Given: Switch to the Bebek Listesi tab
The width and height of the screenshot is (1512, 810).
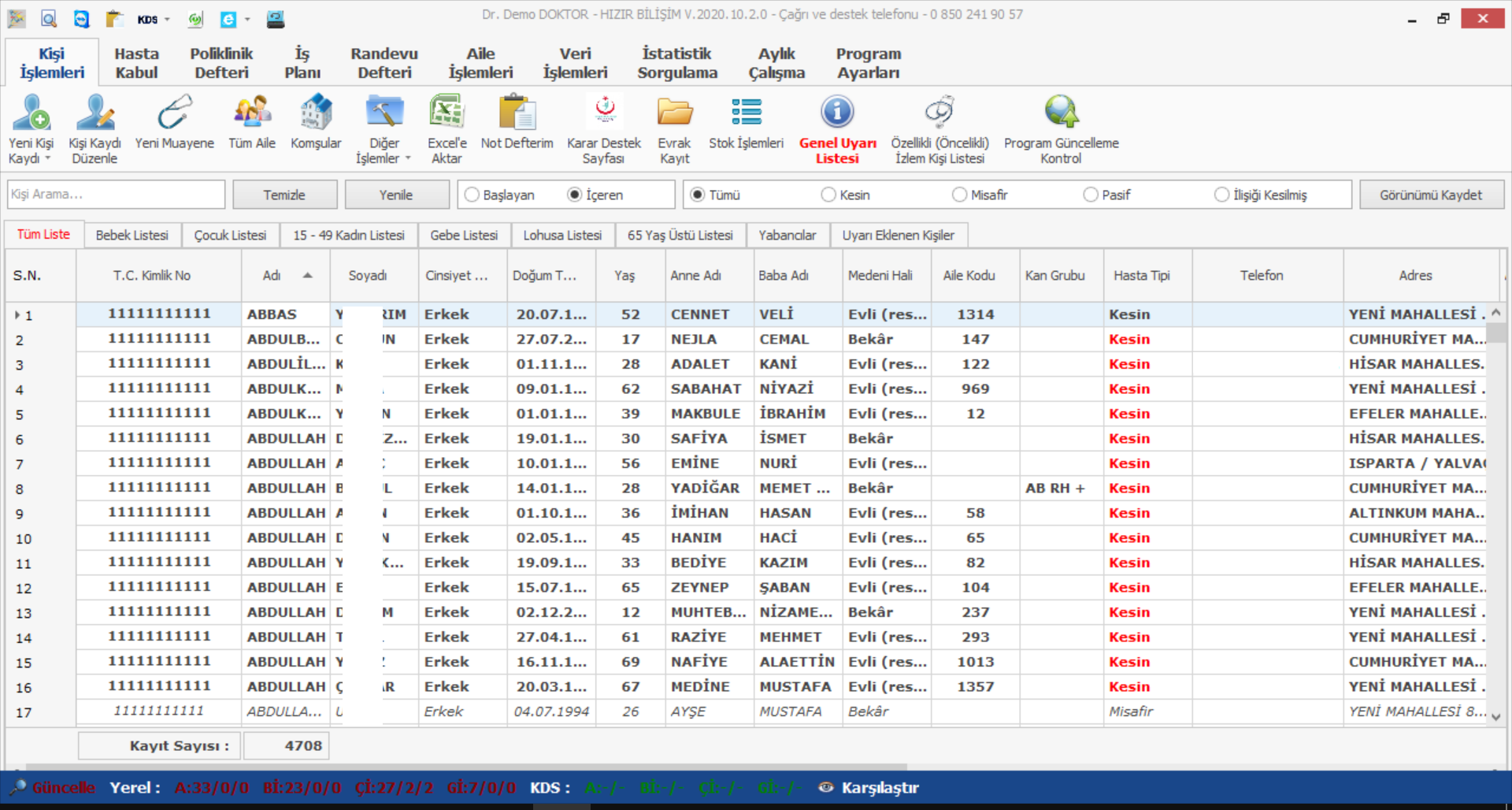Looking at the screenshot, I should pos(132,236).
